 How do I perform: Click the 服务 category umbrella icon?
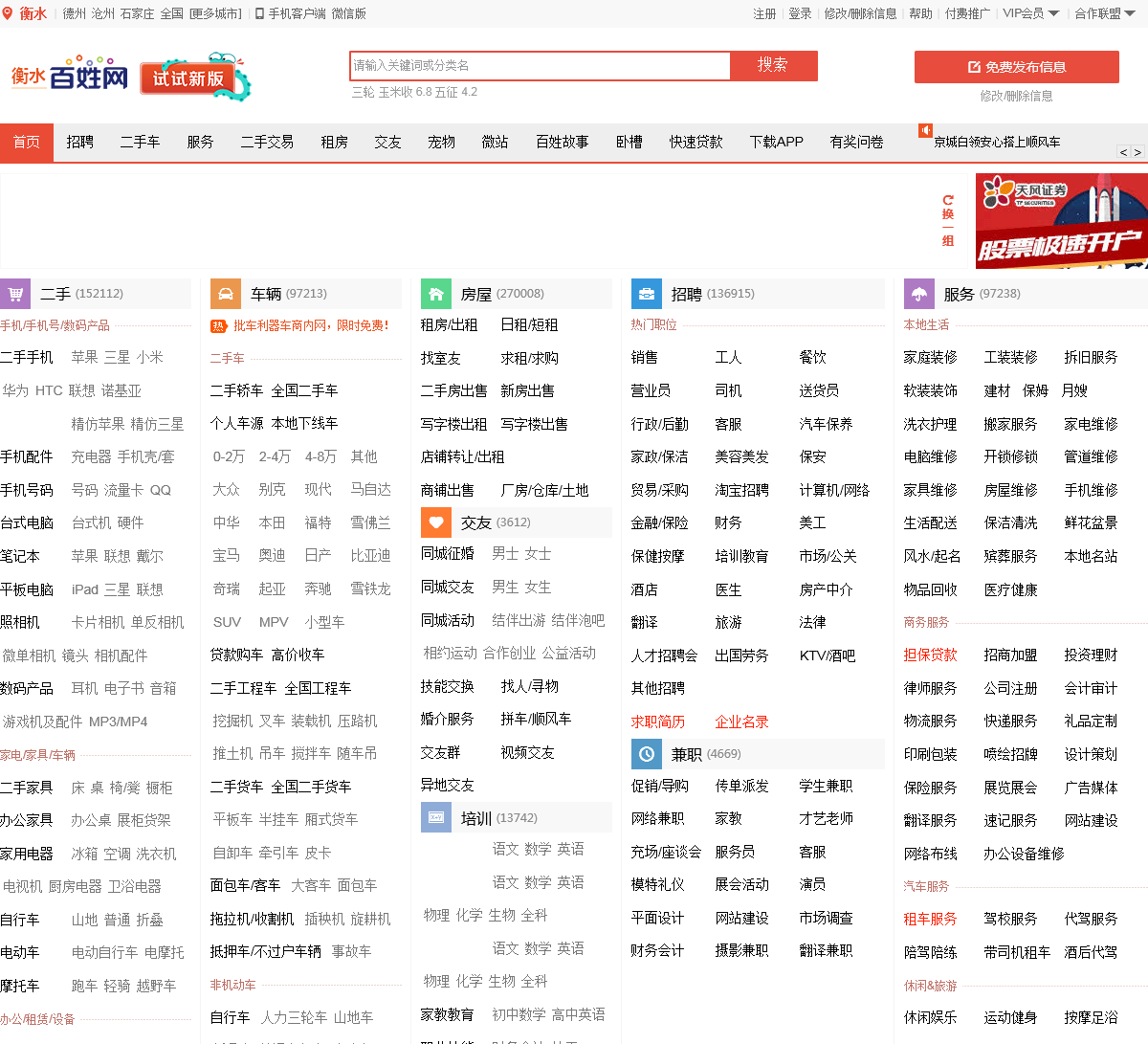point(919,294)
